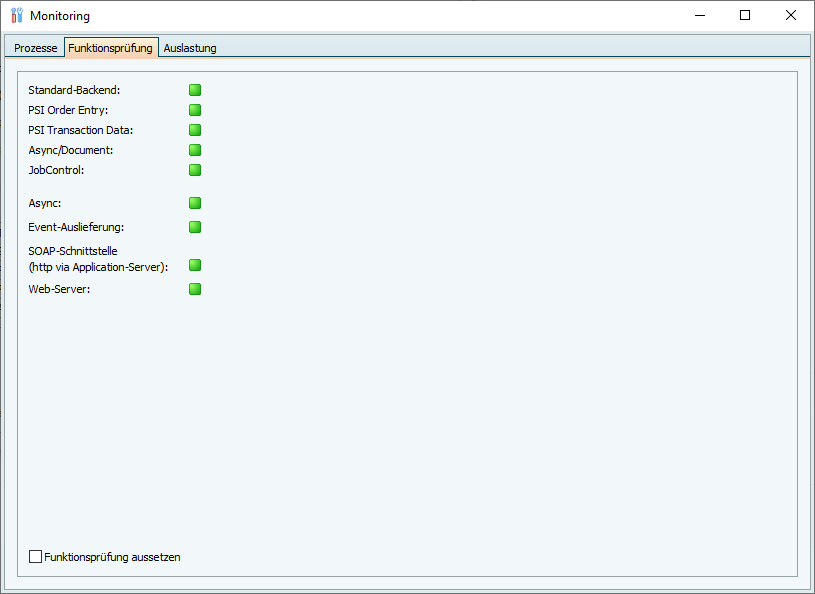
Task: Click the PSI Transaction Data status indicator
Action: click(x=195, y=130)
